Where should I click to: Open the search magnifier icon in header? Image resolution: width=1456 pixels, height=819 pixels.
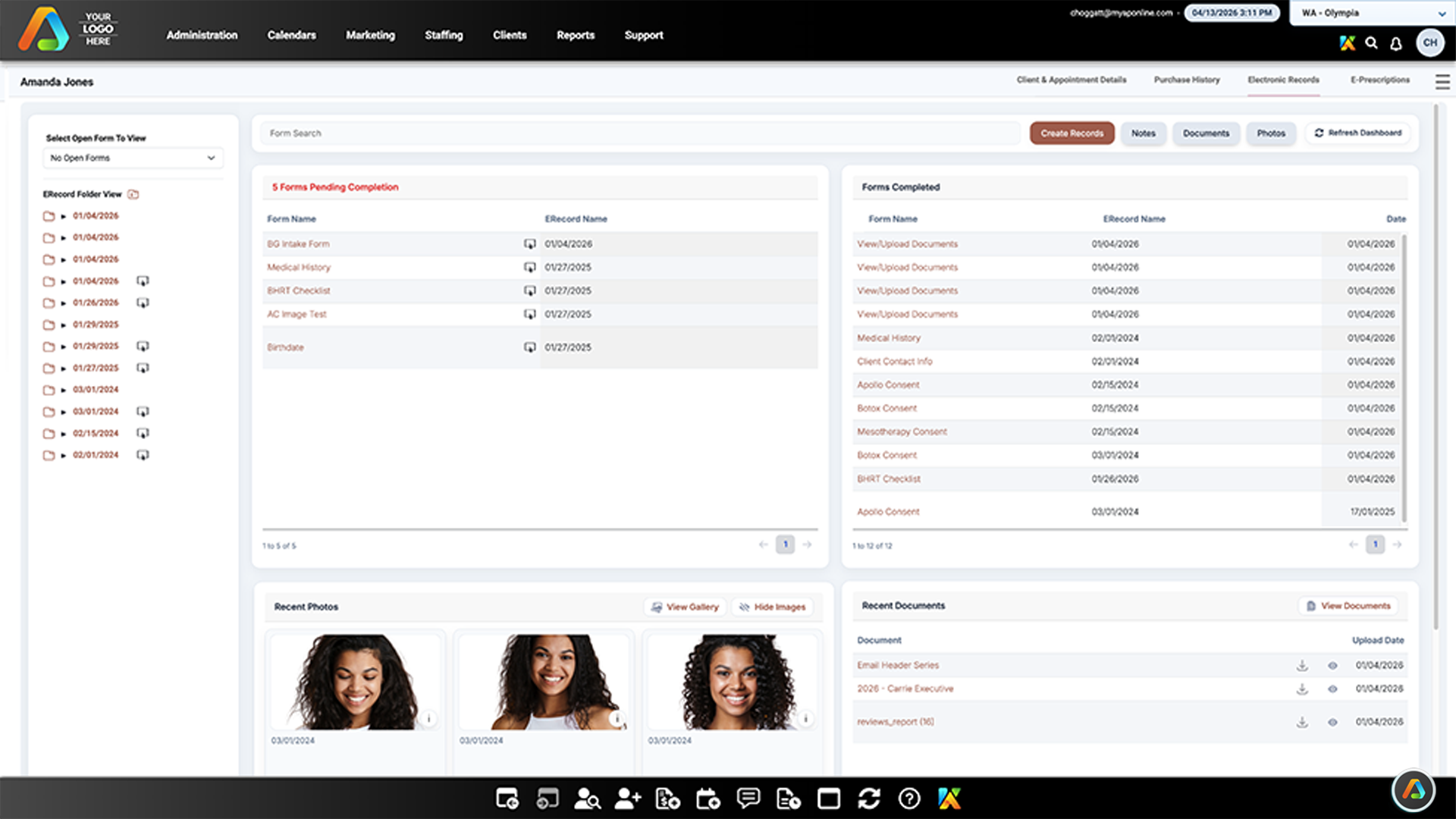click(1371, 43)
